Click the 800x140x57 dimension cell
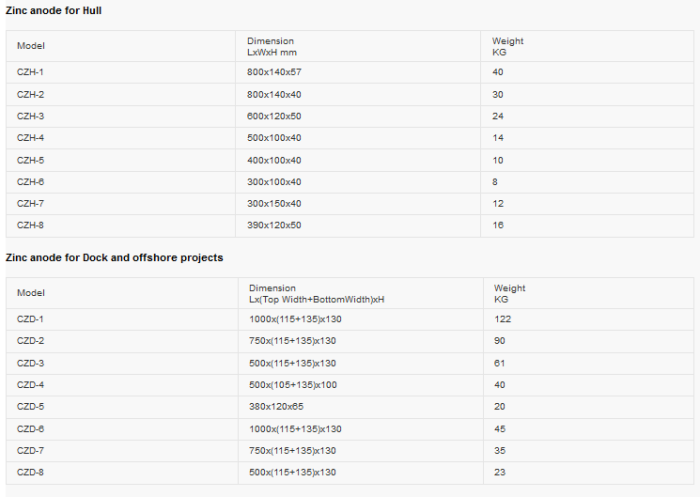Screen dimensions: 700x497 coord(274,72)
